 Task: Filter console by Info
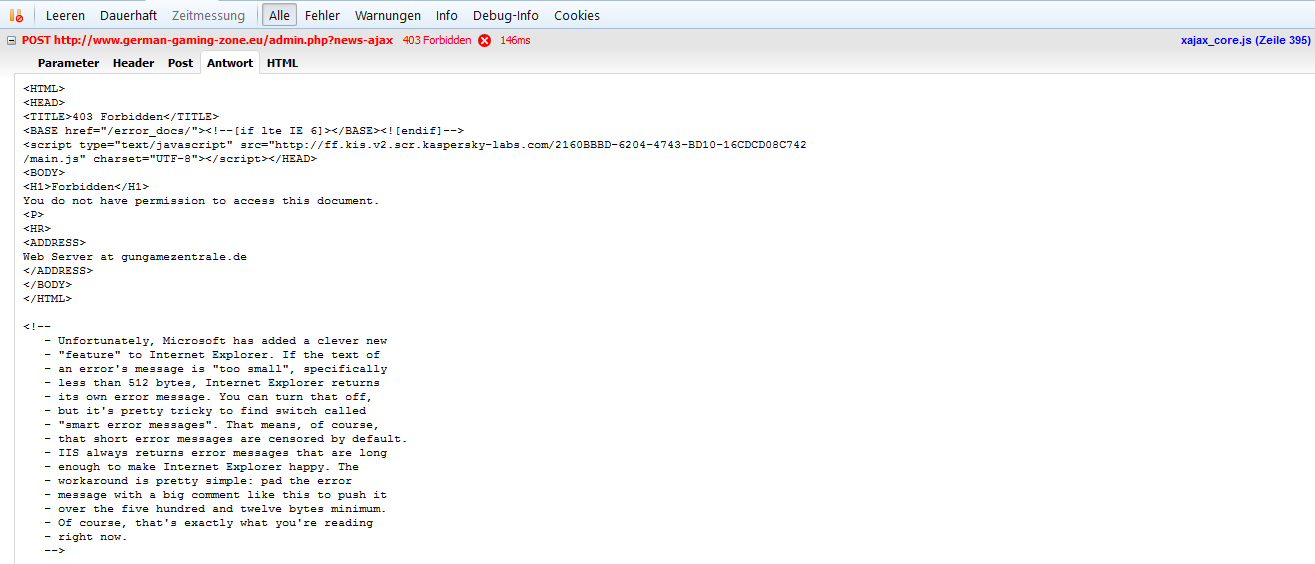[x=447, y=15]
